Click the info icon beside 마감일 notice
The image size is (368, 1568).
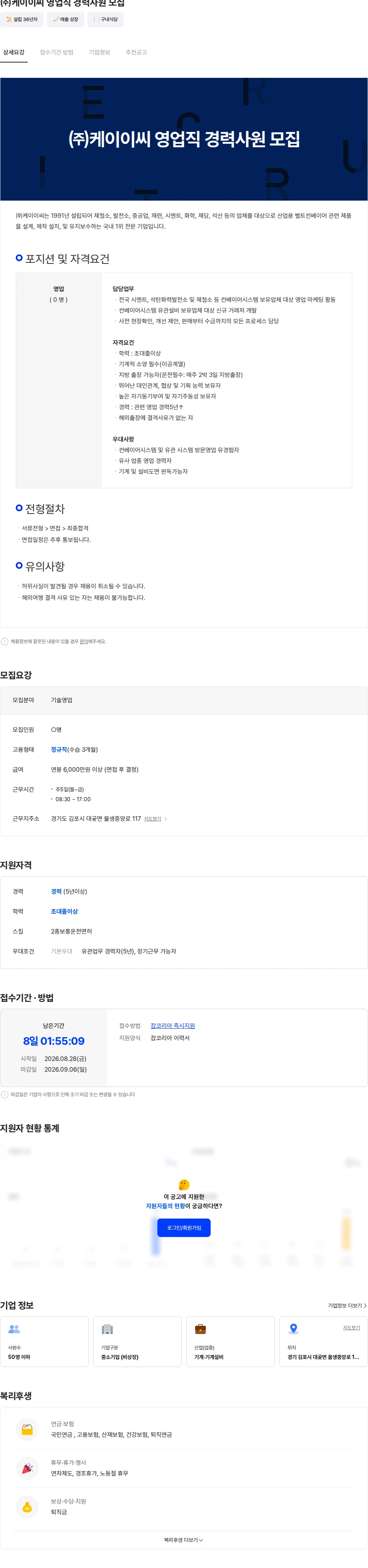[5, 1094]
